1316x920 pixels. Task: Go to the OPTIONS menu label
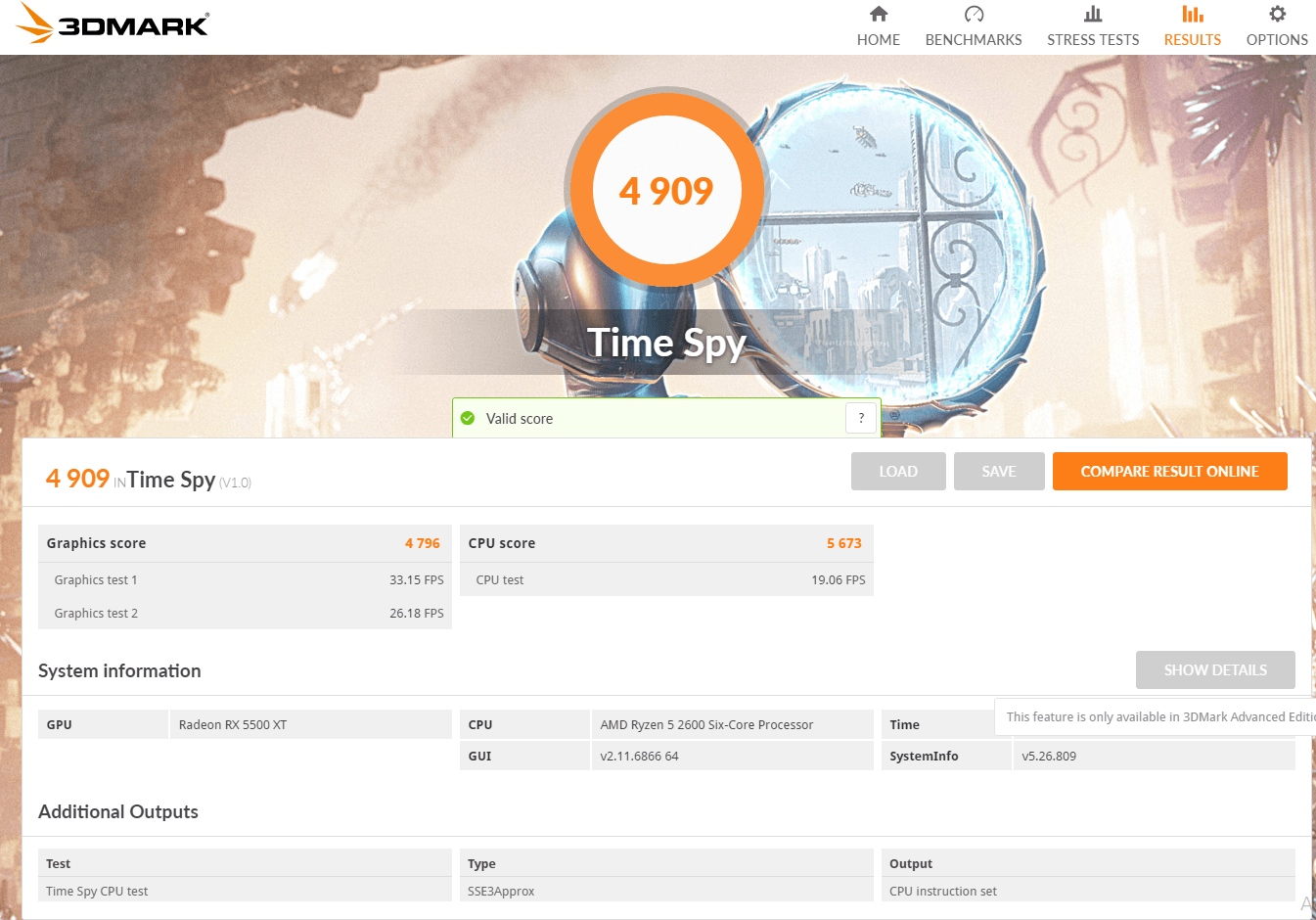point(1277,40)
